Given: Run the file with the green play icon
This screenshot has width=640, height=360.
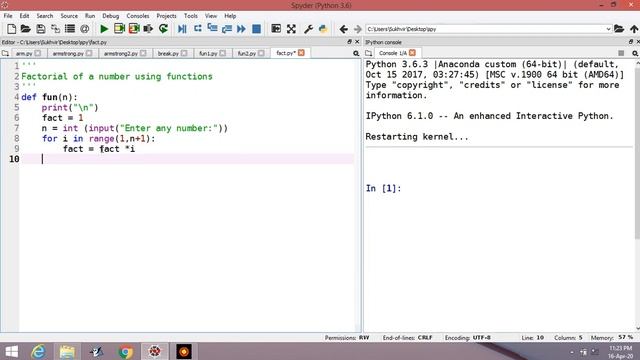Looking at the screenshot, I should (x=104, y=29).
